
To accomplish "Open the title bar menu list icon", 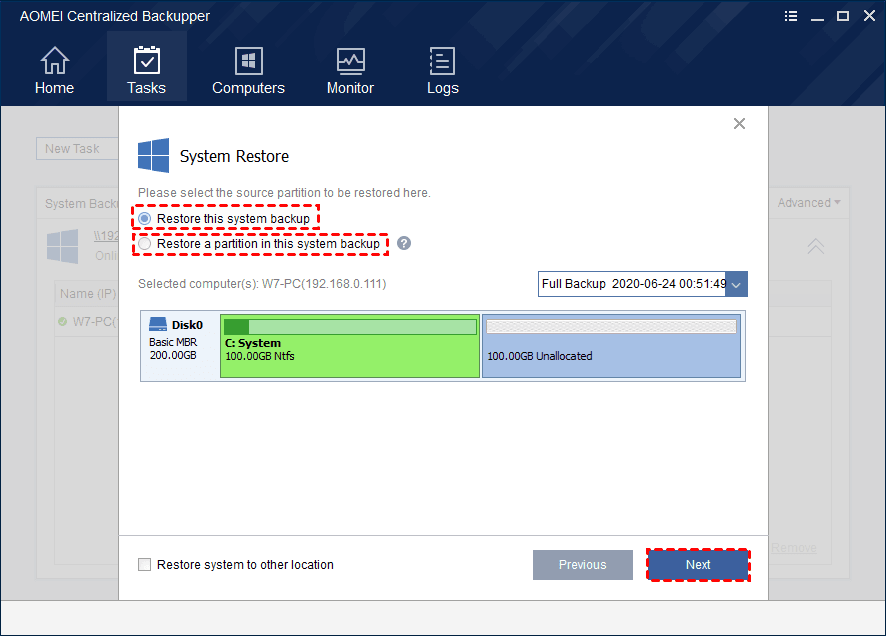I will point(791,16).
